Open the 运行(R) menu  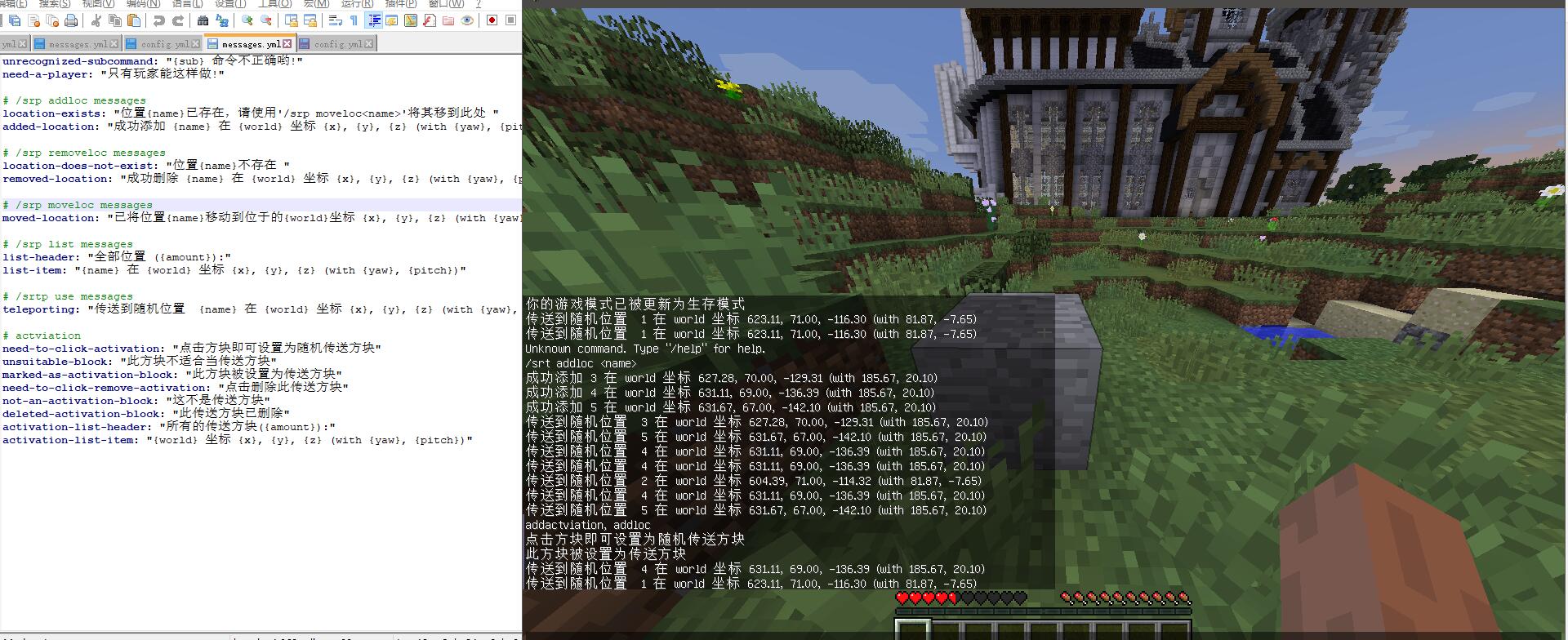[357, 4]
